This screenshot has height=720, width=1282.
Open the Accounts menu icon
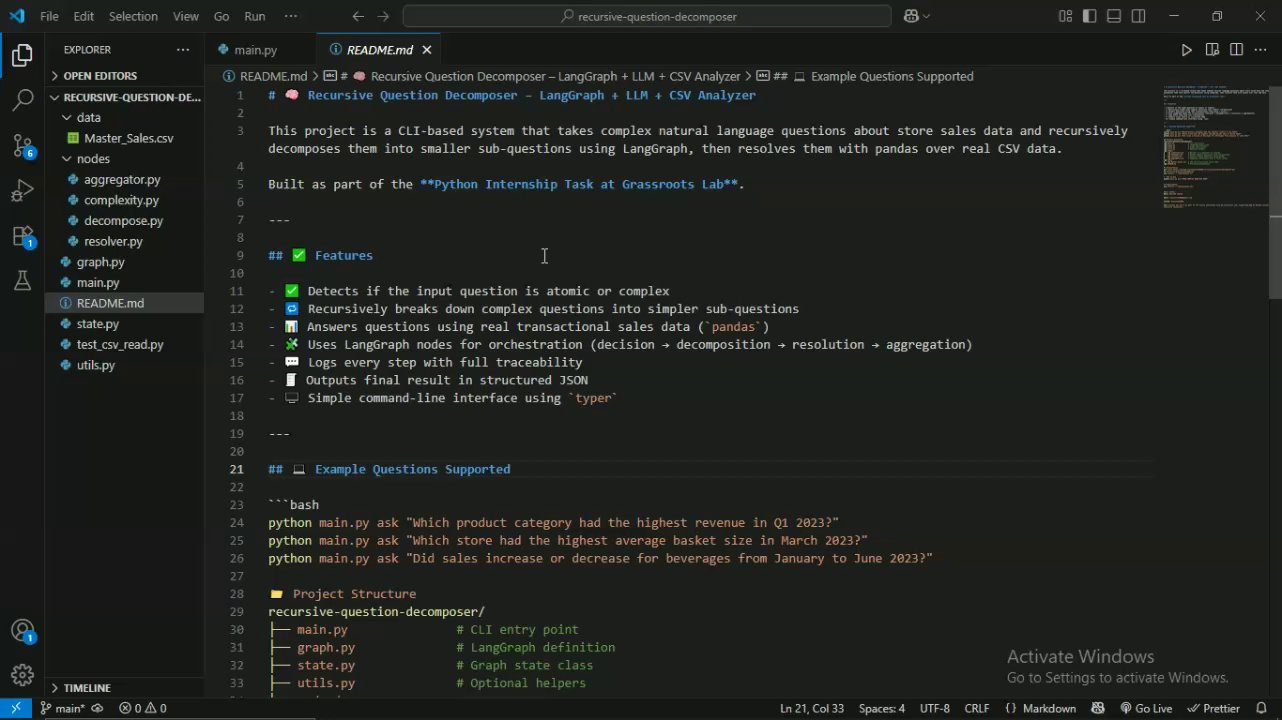pos(22,631)
